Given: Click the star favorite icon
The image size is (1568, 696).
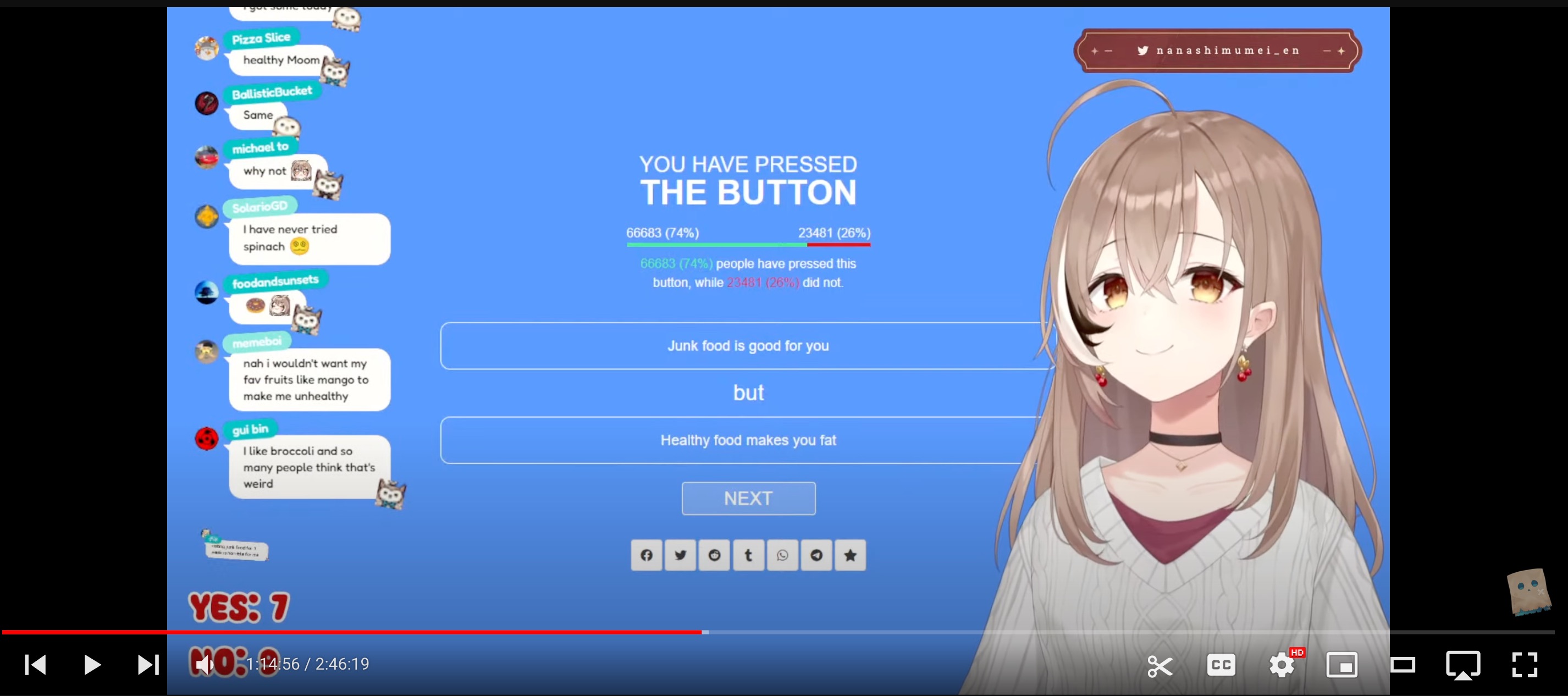Looking at the screenshot, I should point(851,555).
